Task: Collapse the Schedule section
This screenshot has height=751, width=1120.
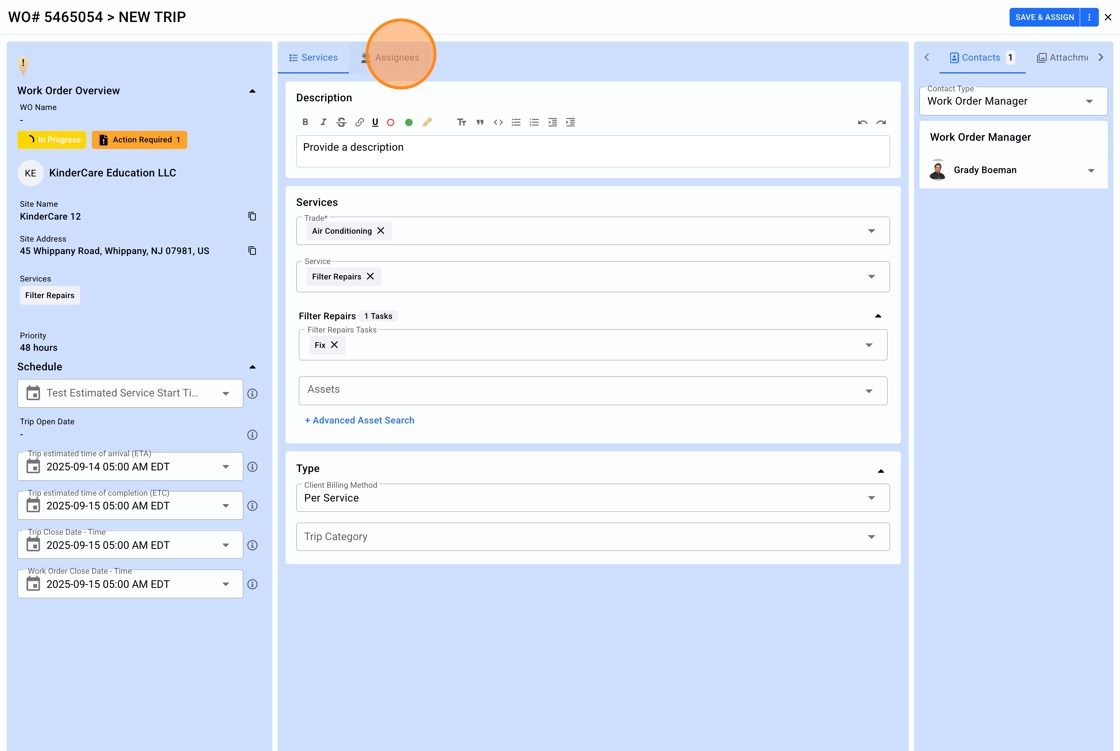Action: 252,367
